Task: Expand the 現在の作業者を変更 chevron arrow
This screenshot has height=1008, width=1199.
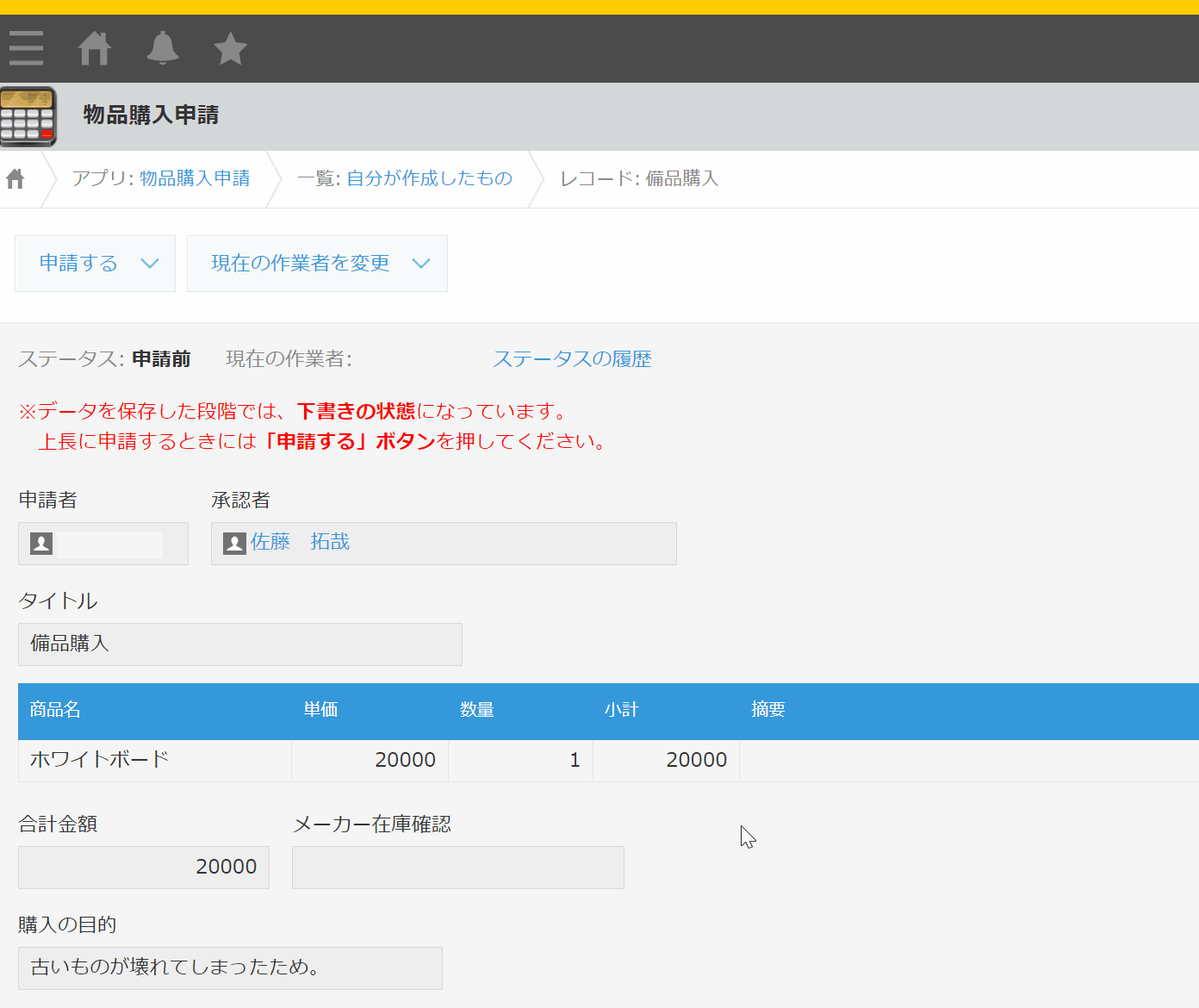Action: click(x=421, y=264)
